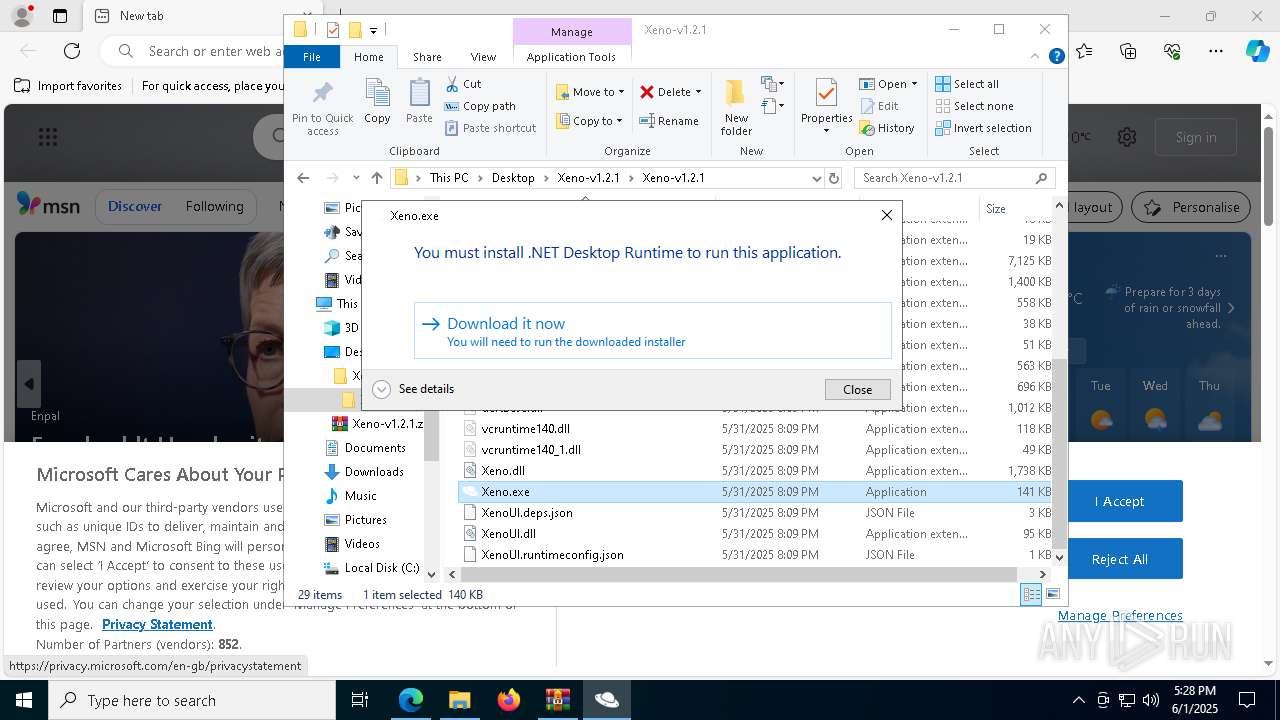Open Task View on taskbar
The image size is (1280, 720).
click(360, 700)
